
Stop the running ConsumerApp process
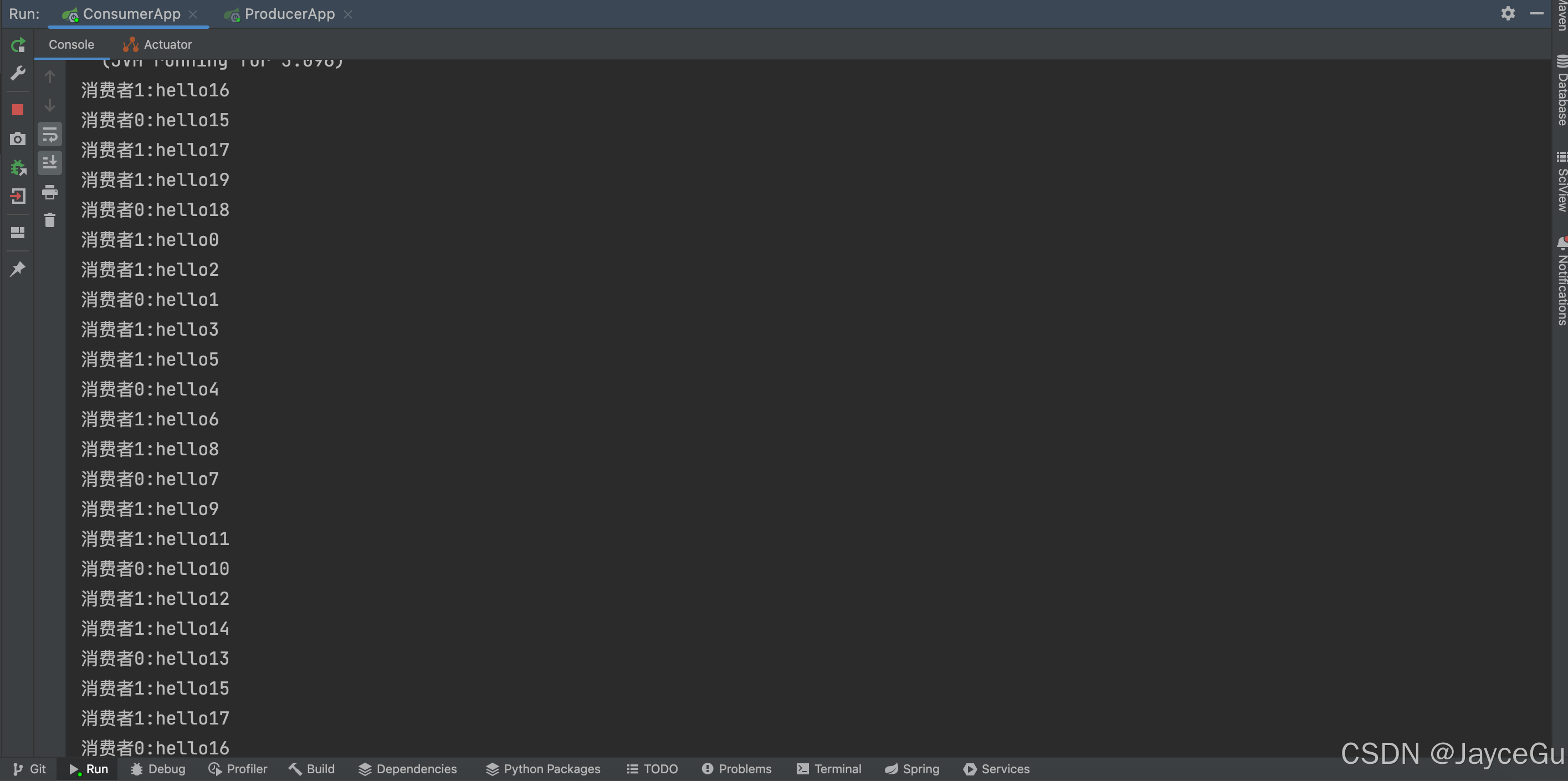tap(18, 110)
